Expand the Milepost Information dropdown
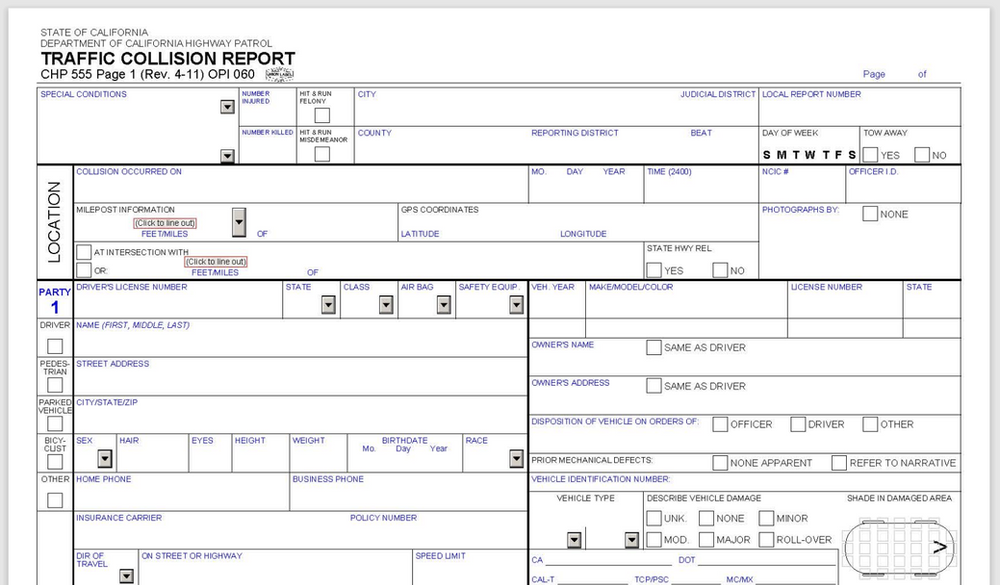Image resolution: width=1000 pixels, height=585 pixels. pos(238,222)
